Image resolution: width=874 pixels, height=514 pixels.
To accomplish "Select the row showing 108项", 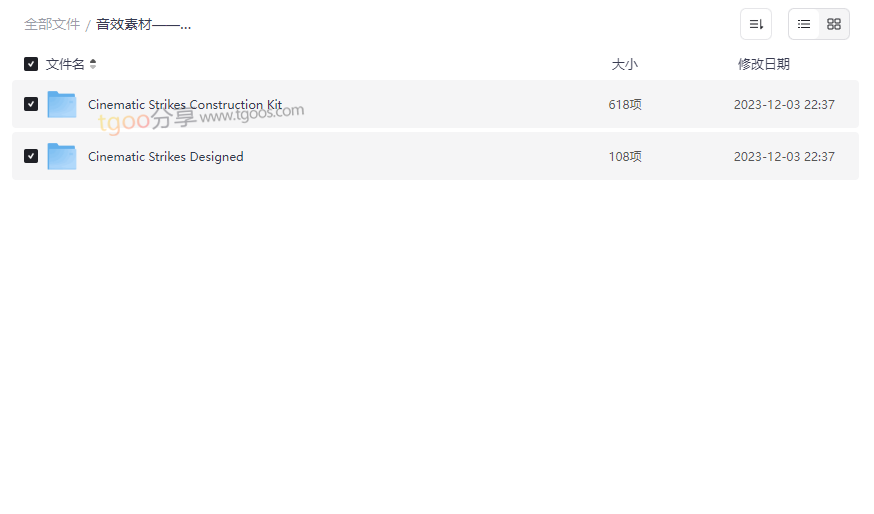I will point(435,156).
